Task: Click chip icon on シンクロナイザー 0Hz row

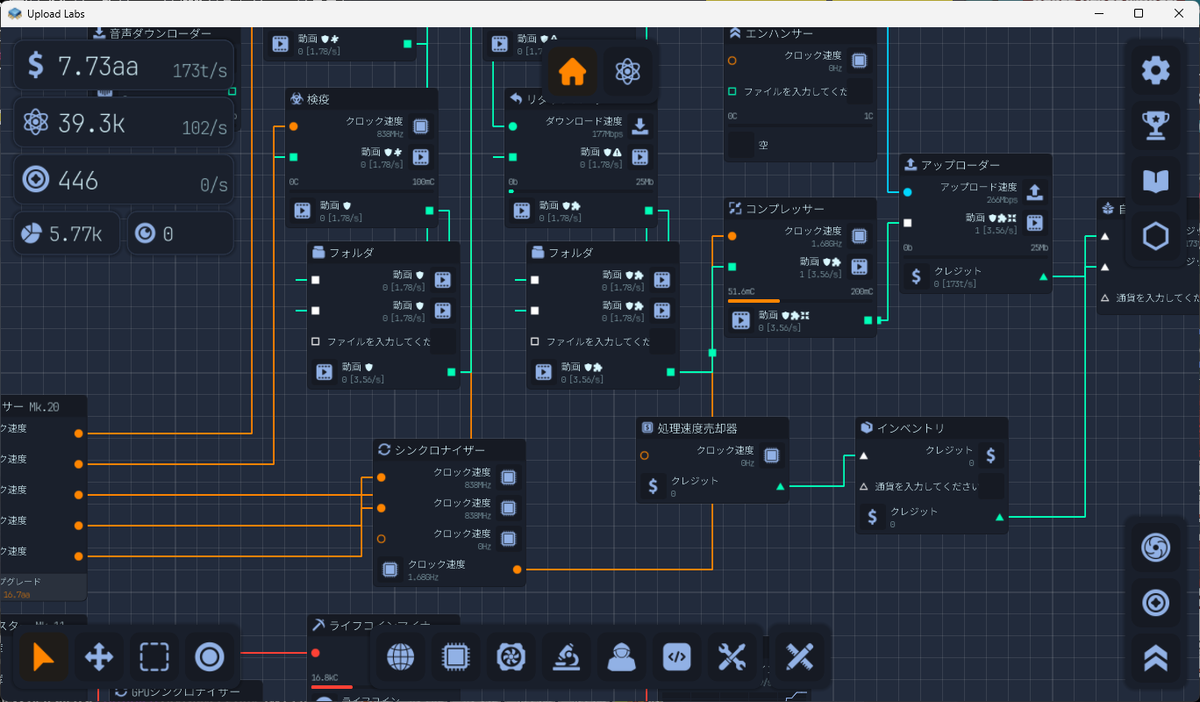Action: click(508, 538)
